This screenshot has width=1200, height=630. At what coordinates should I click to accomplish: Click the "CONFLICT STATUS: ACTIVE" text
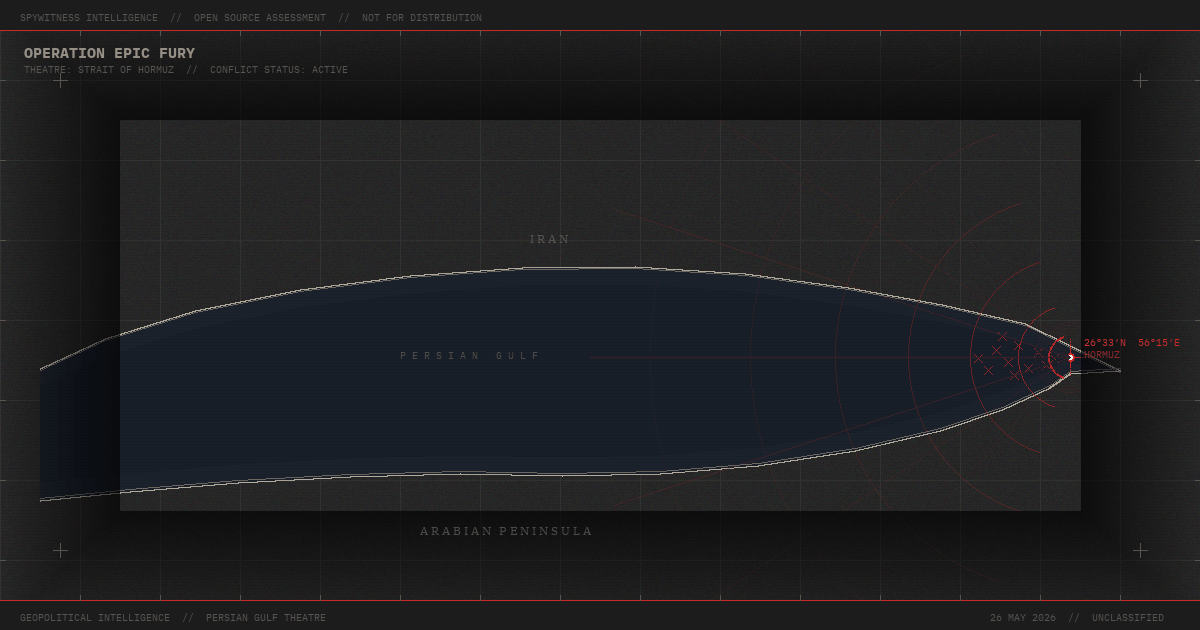coord(279,70)
